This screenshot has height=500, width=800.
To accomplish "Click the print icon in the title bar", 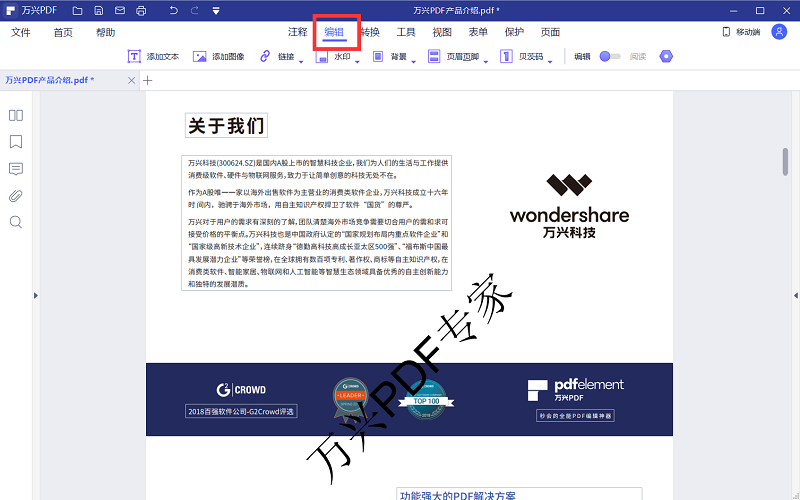I will pos(141,10).
